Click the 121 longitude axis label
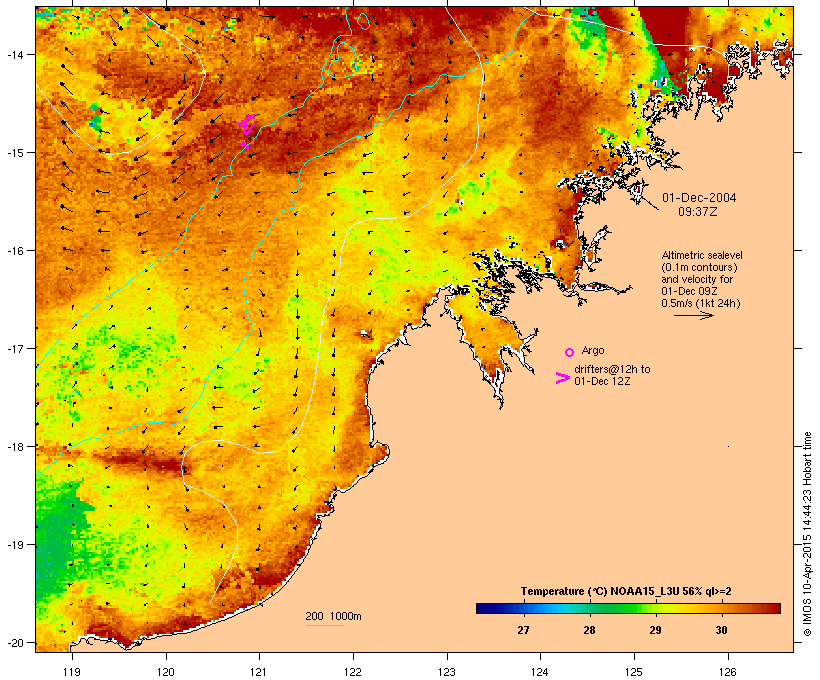820x680 pixels. point(259,672)
